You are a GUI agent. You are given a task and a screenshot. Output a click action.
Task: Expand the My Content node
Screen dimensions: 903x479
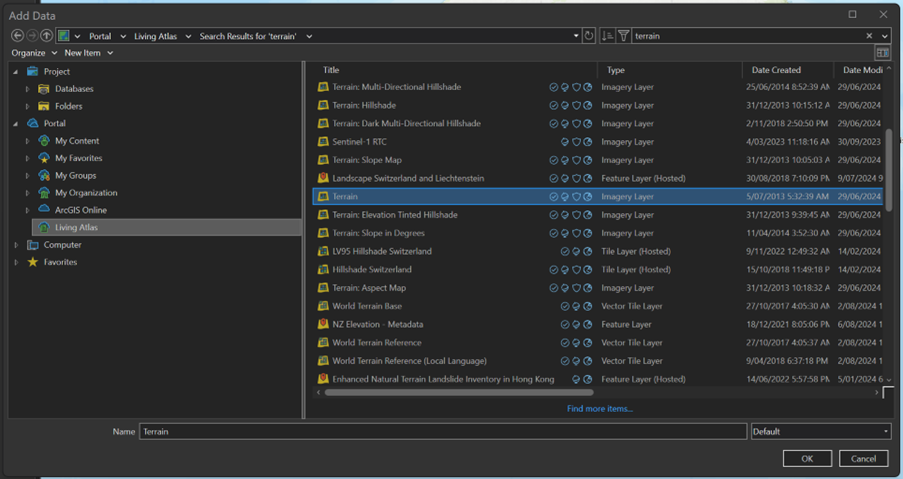click(27, 140)
